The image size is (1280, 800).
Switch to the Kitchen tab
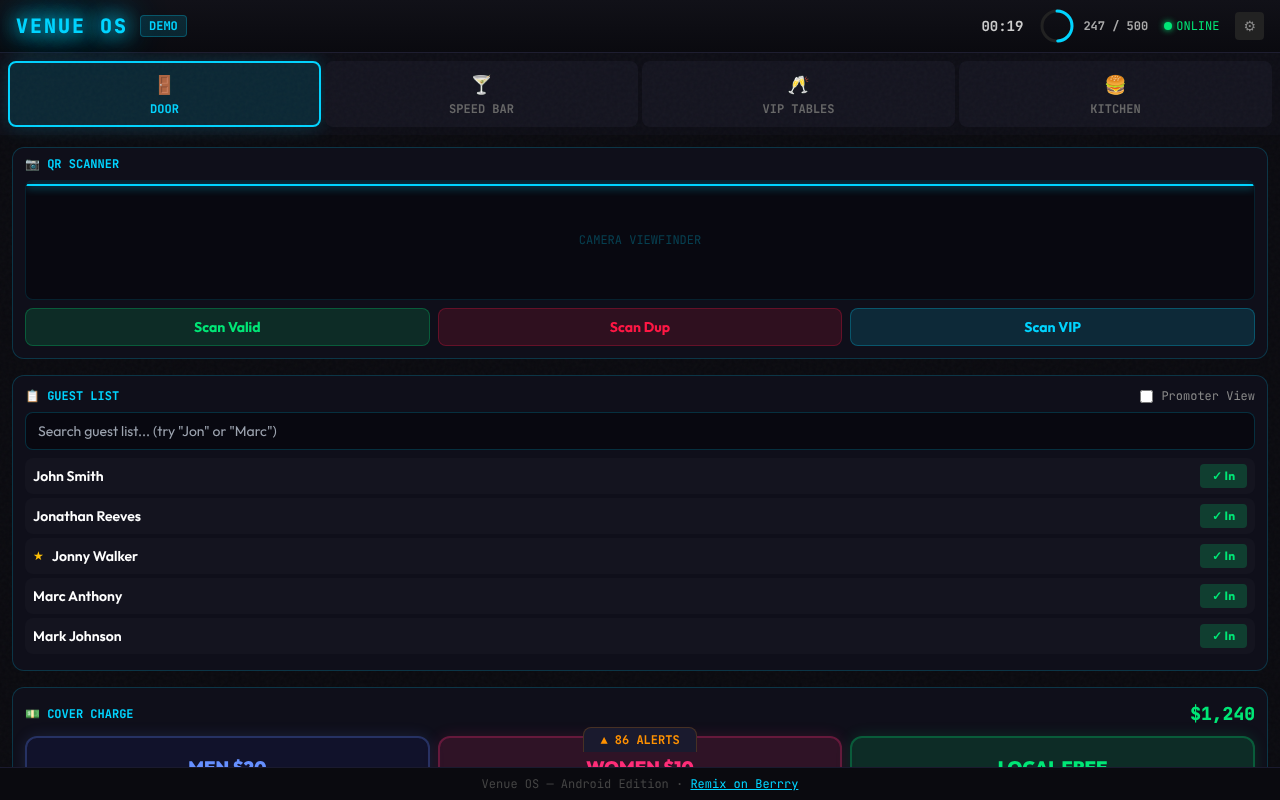(x=1115, y=94)
